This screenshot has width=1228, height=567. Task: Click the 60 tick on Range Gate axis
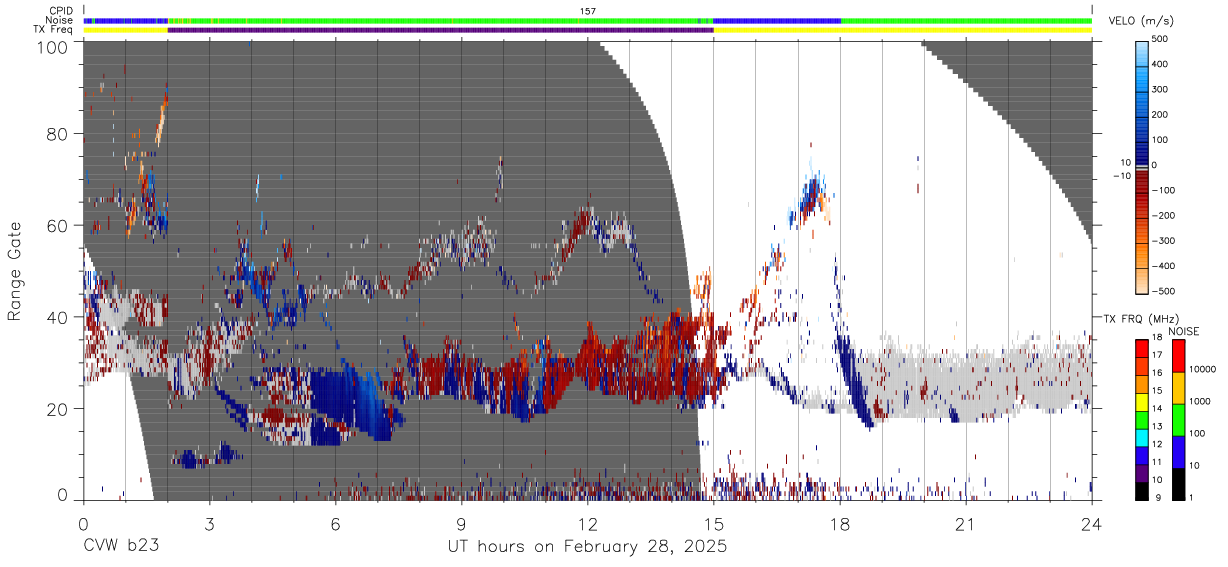coord(58,226)
